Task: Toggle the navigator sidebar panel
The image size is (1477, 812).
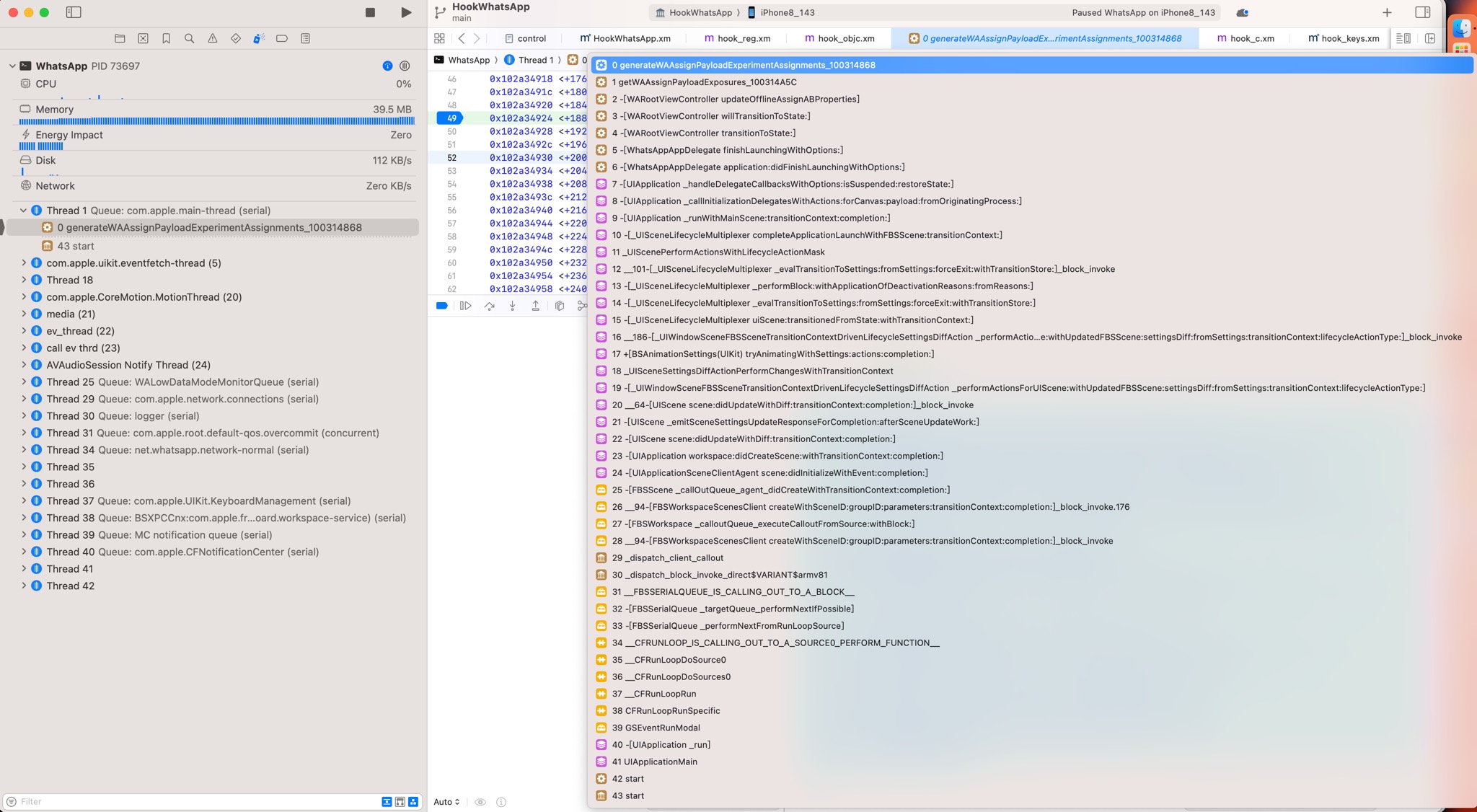Action: point(74,12)
